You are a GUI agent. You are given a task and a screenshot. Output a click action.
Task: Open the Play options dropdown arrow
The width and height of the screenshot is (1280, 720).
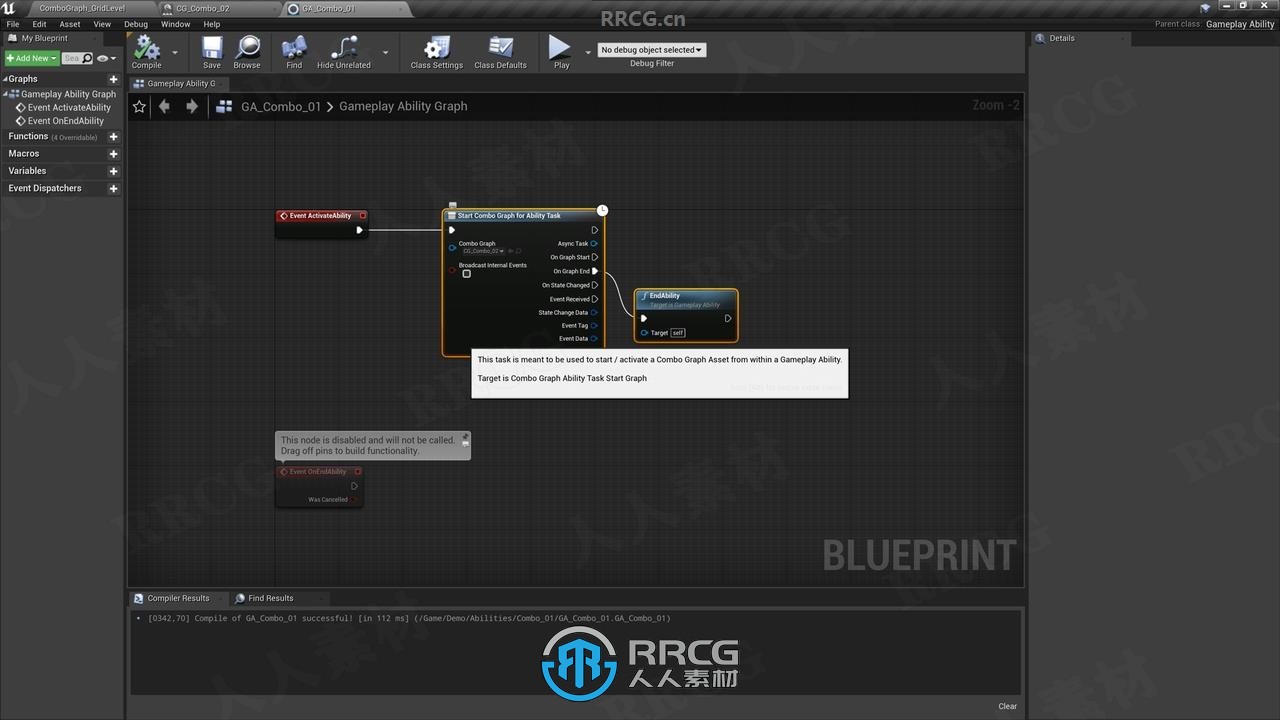(588, 52)
